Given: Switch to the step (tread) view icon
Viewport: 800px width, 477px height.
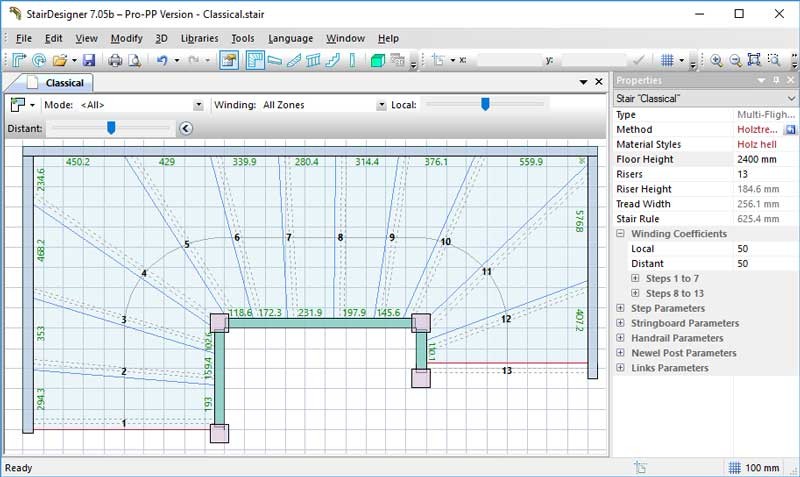Looking at the screenshot, I should [x=274, y=60].
